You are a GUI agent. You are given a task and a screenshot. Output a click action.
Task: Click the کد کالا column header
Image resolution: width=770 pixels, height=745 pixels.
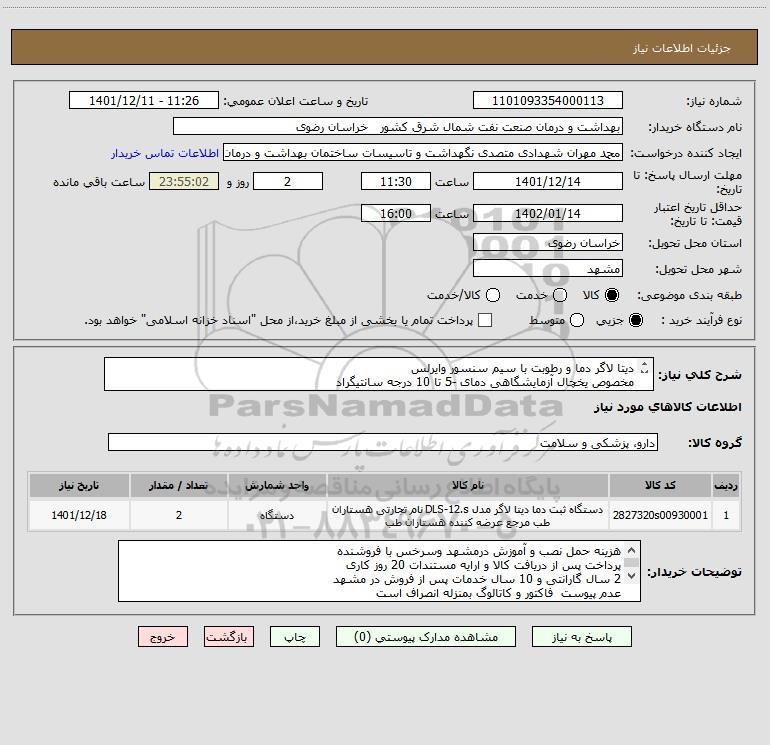[x=660, y=485]
